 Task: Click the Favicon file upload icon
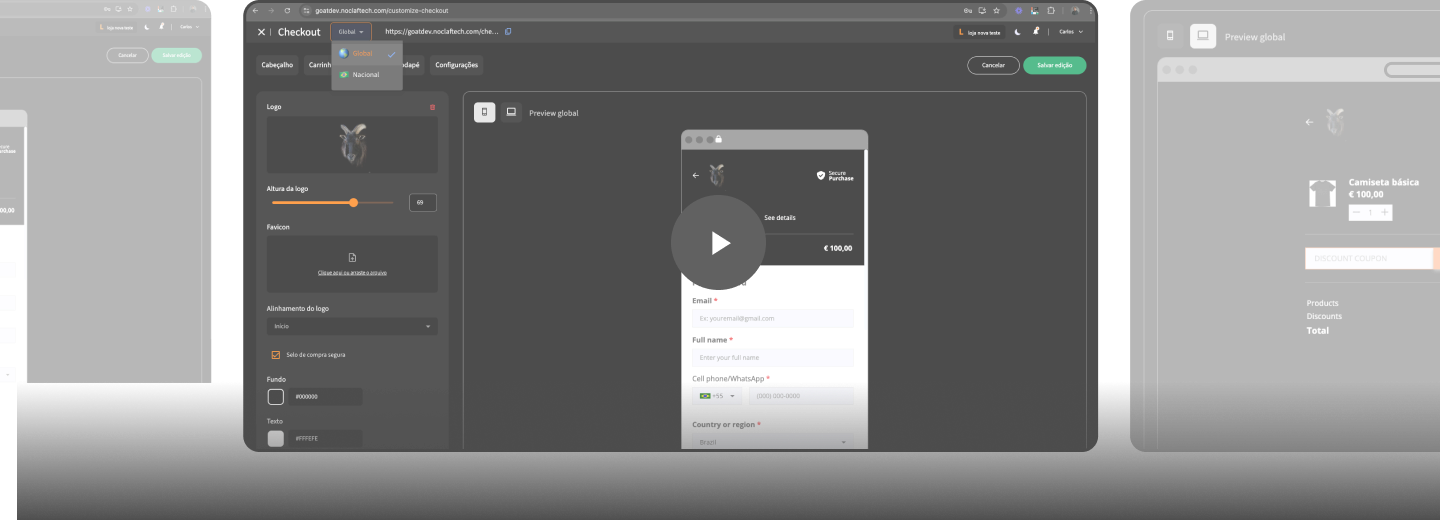[x=352, y=258]
